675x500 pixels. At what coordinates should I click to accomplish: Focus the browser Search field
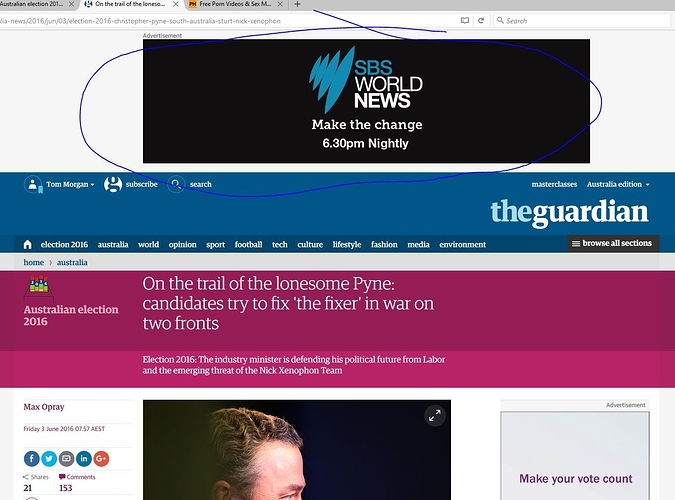click(x=581, y=21)
